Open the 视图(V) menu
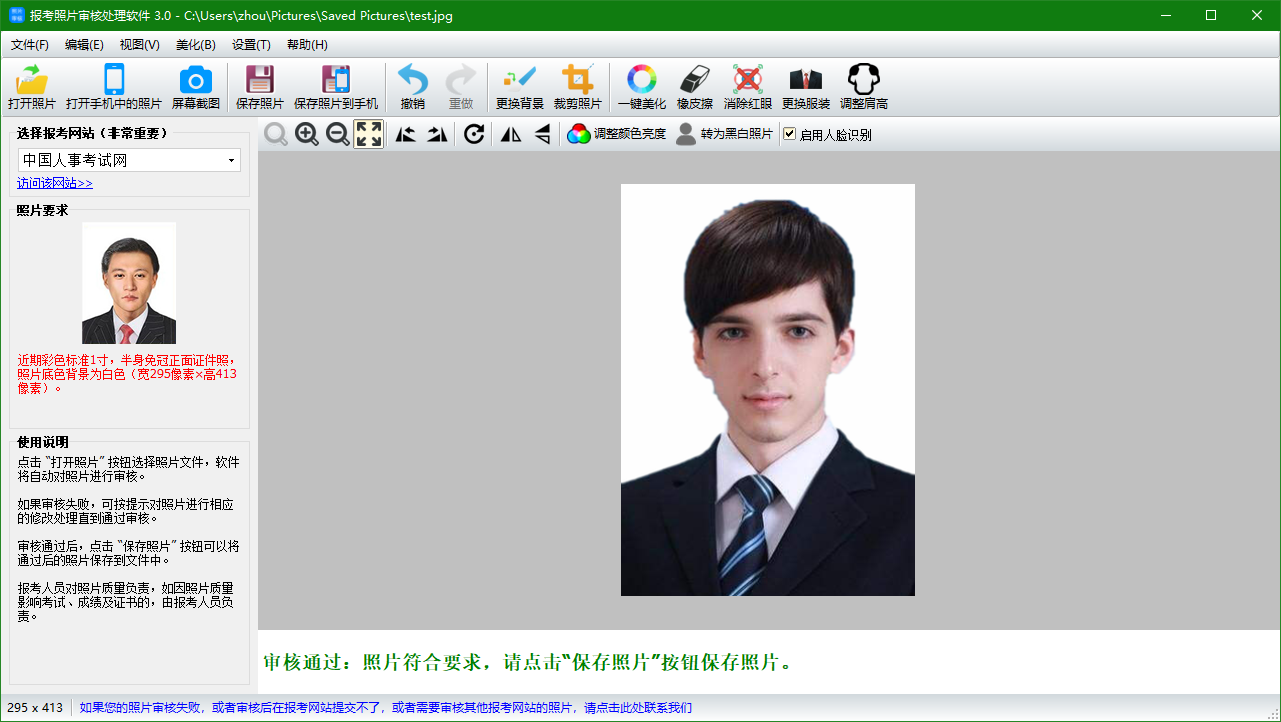 tap(140, 45)
